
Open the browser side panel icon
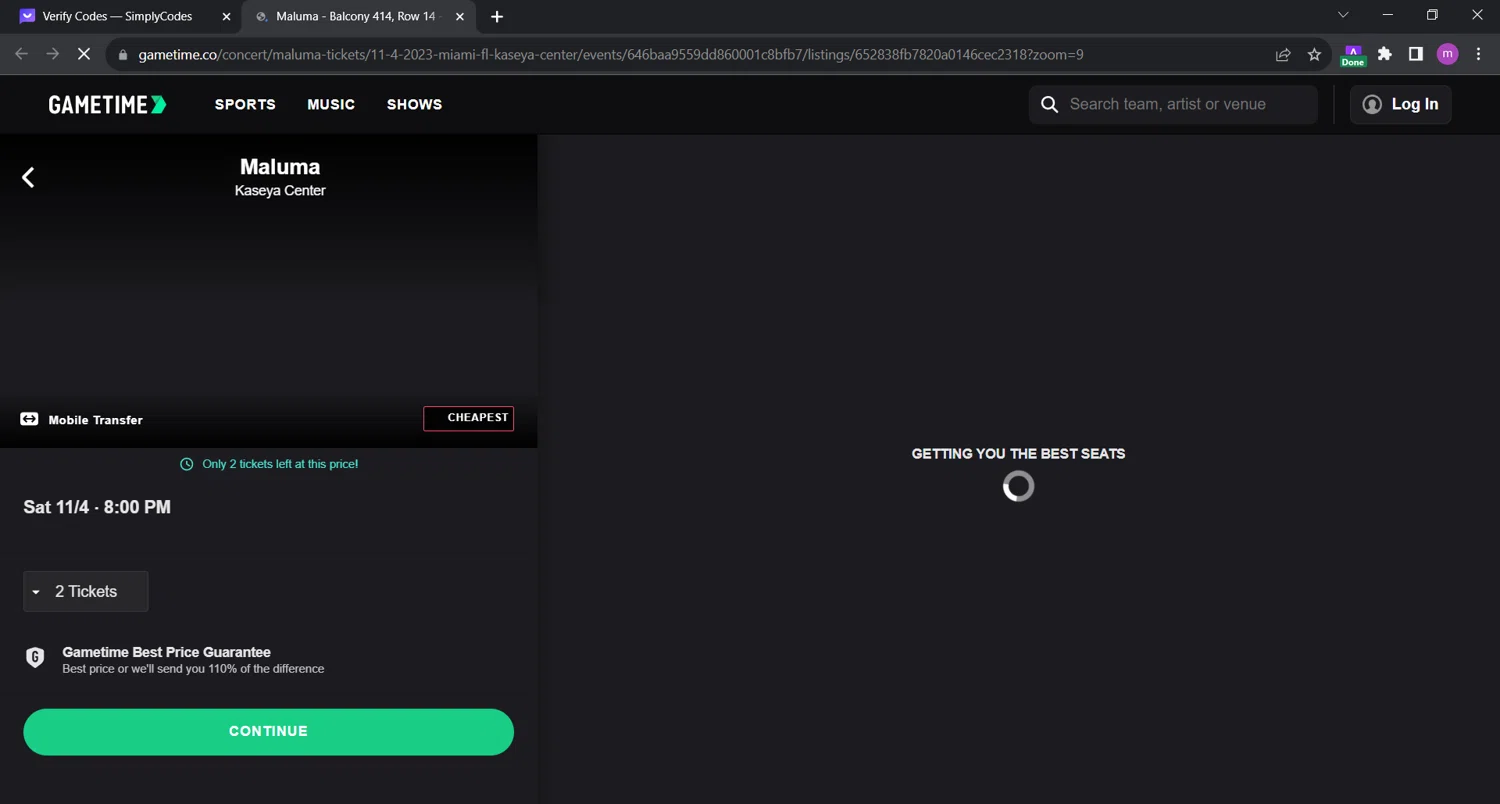pos(1415,54)
